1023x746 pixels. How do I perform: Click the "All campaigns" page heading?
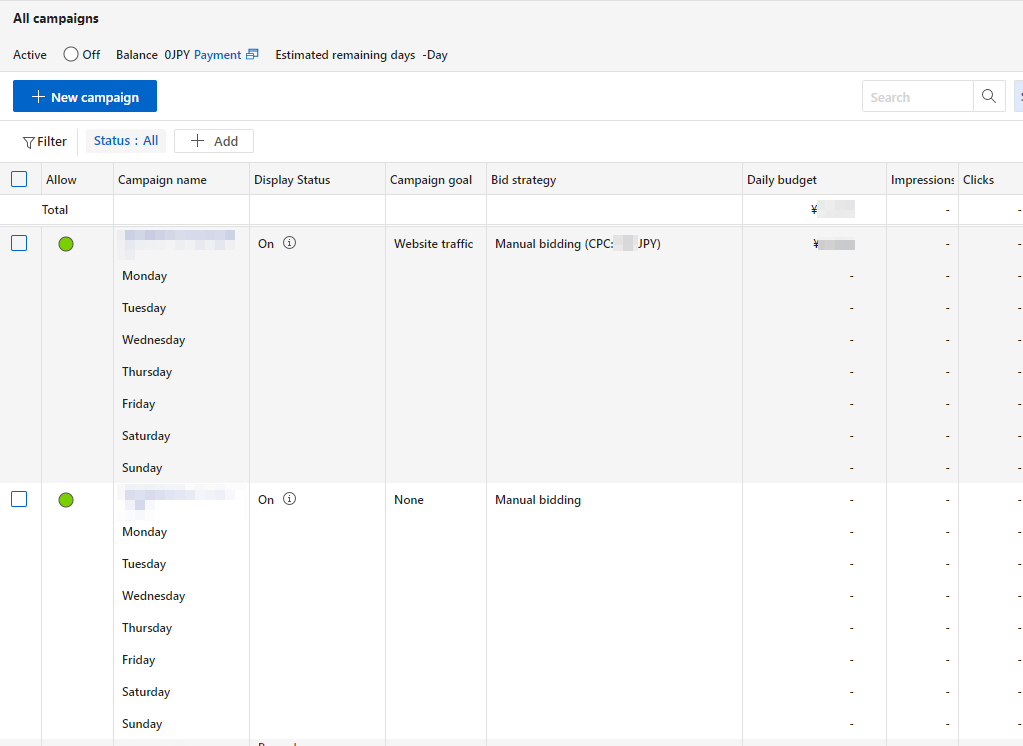[x=56, y=18]
